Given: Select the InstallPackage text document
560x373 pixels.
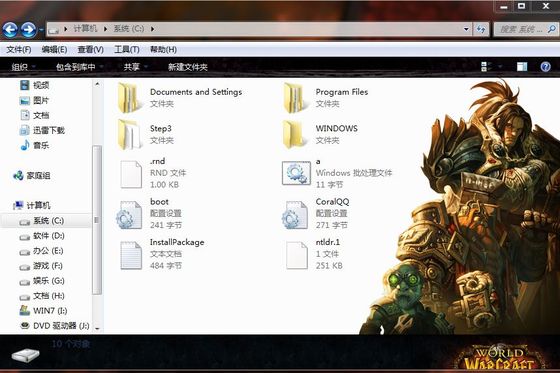Looking at the screenshot, I should click(x=162, y=254).
